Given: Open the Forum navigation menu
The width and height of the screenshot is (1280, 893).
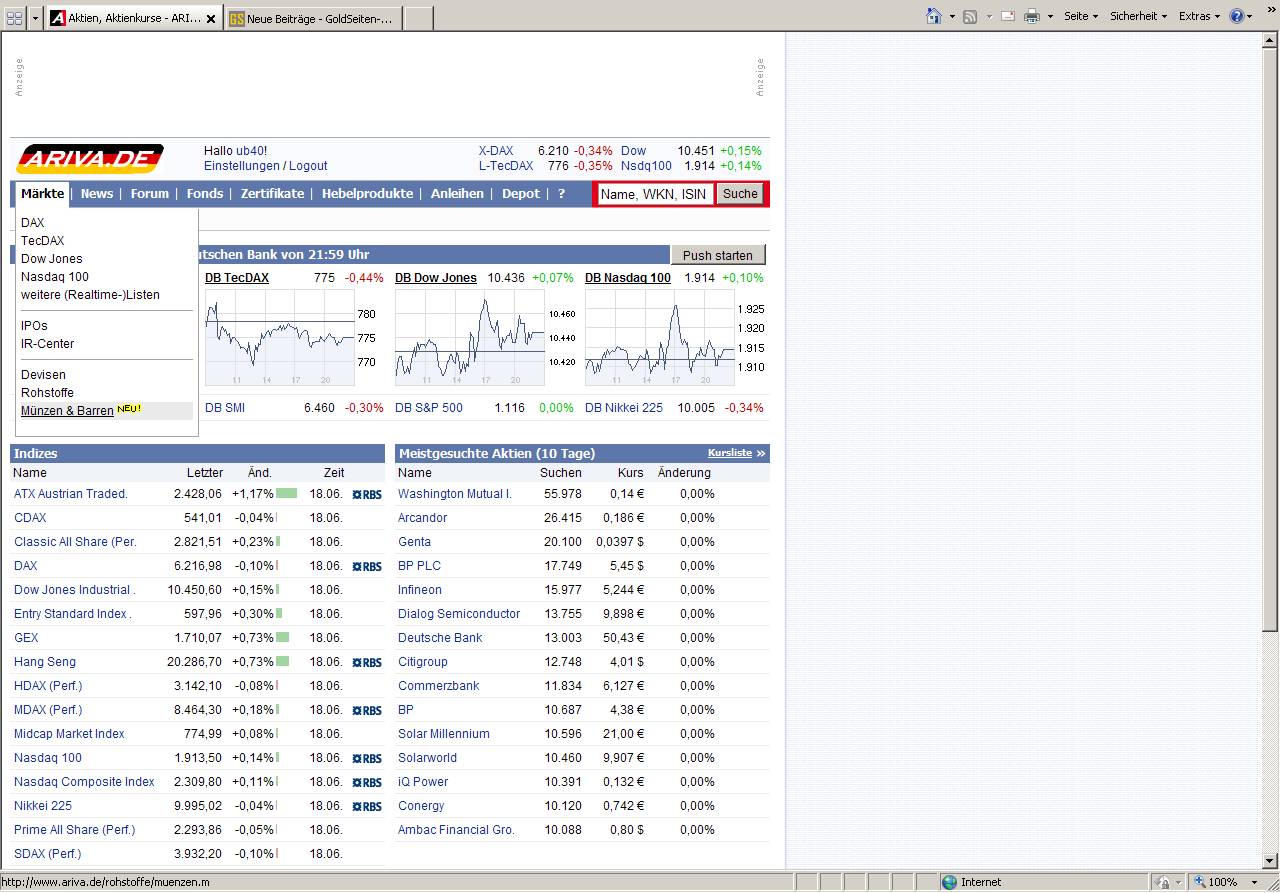Looking at the screenshot, I should tap(149, 194).
